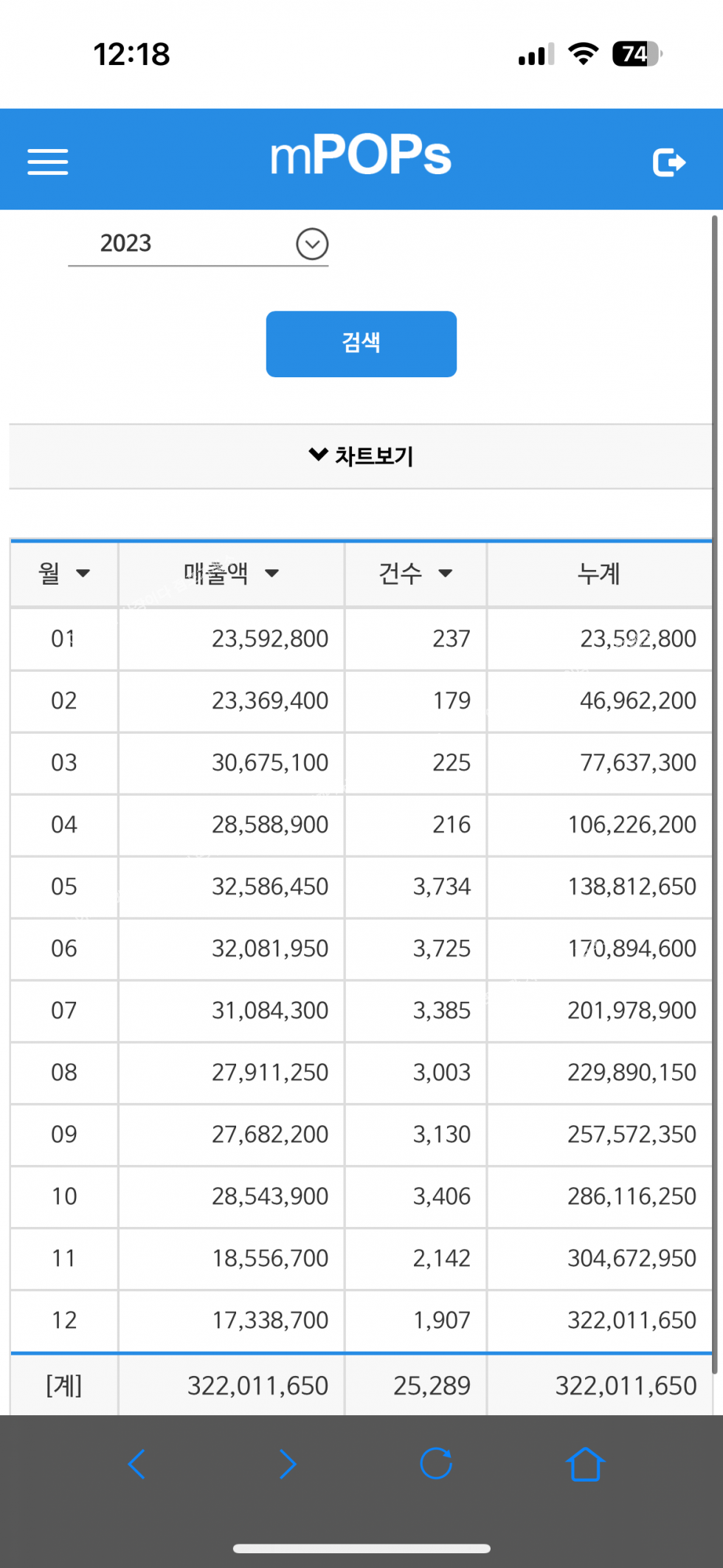The image size is (723, 1568).
Task: Sort by 매출액 column arrow
Action: 271,574
